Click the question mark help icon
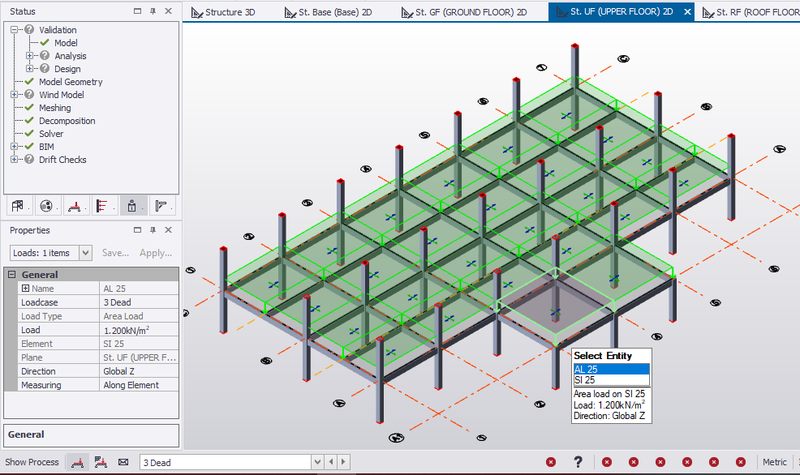Screen dimensions: 800x475 pyautogui.click(x=578, y=462)
